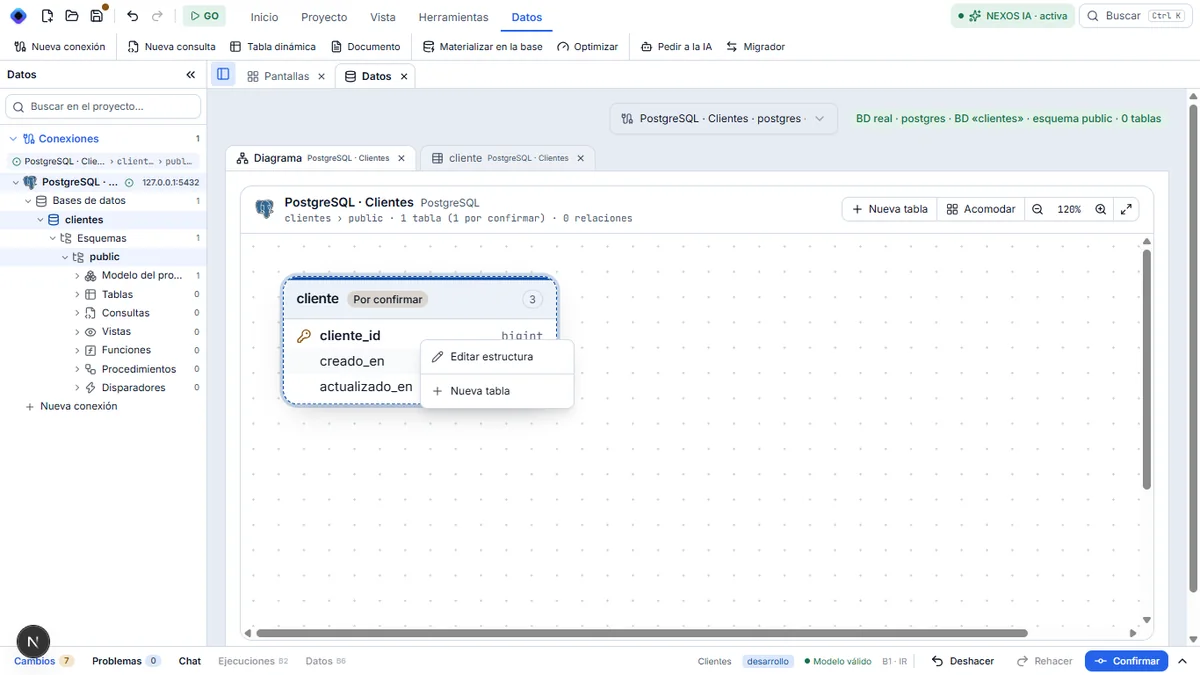Collapse the Esquemas node
This screenshot has height=675, width=1200.
(53, 238)
